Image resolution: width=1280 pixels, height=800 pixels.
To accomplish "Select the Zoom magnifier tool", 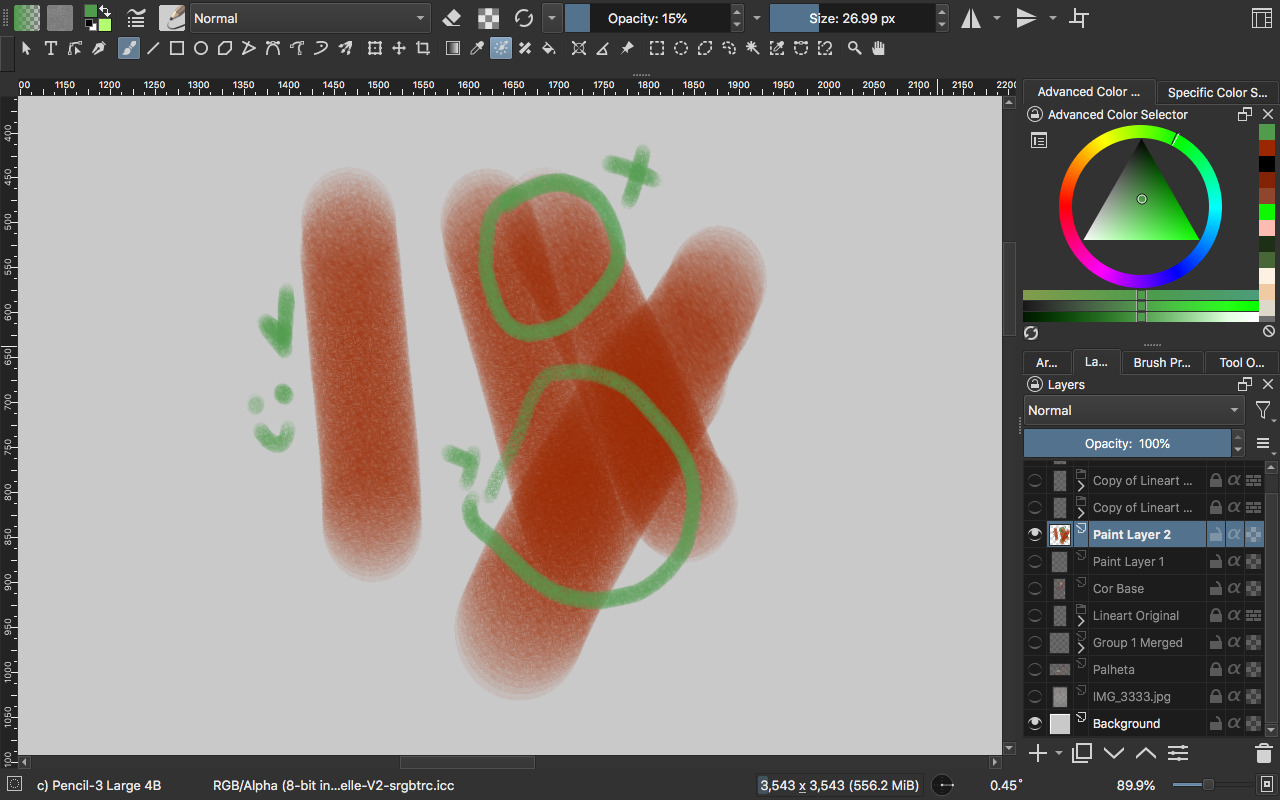I will 854,48.
